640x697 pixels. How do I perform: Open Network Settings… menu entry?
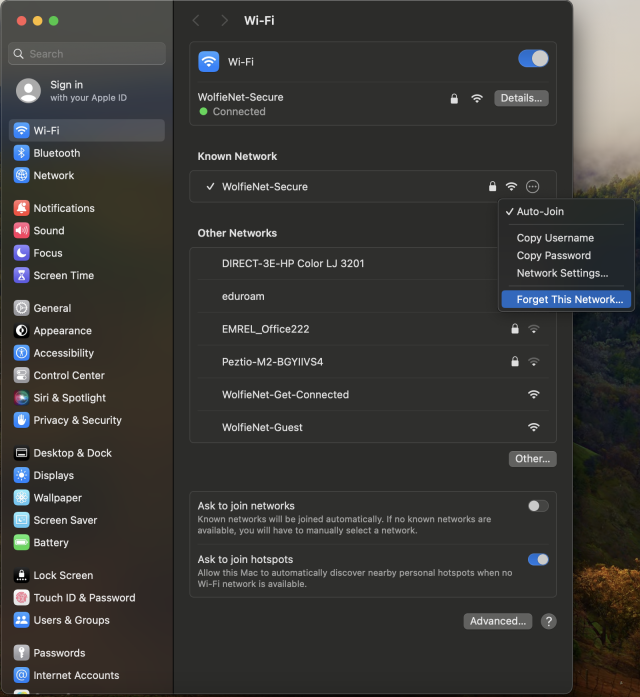566,273
